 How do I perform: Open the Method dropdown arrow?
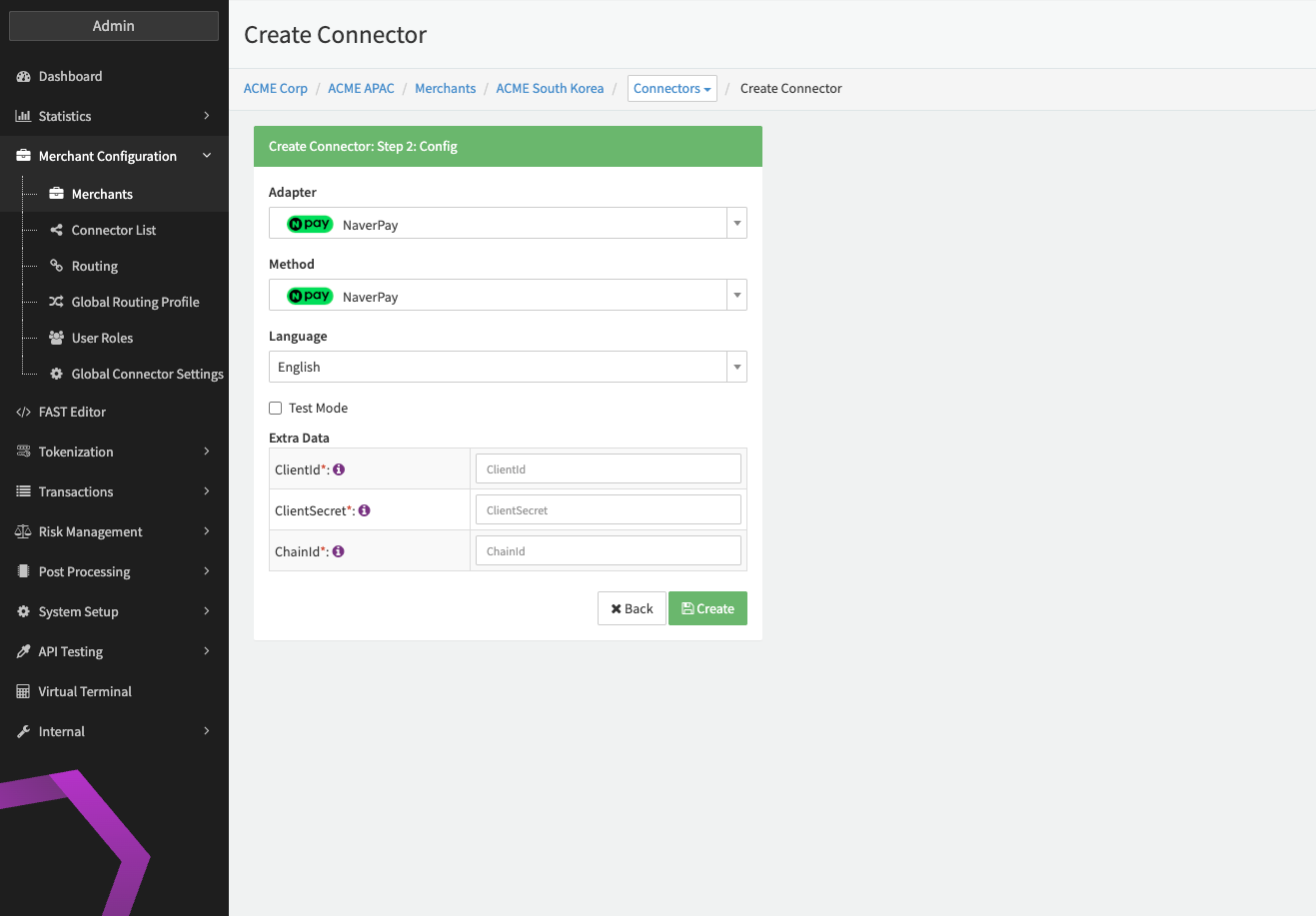pyautogui.click(x=736, y=296)
